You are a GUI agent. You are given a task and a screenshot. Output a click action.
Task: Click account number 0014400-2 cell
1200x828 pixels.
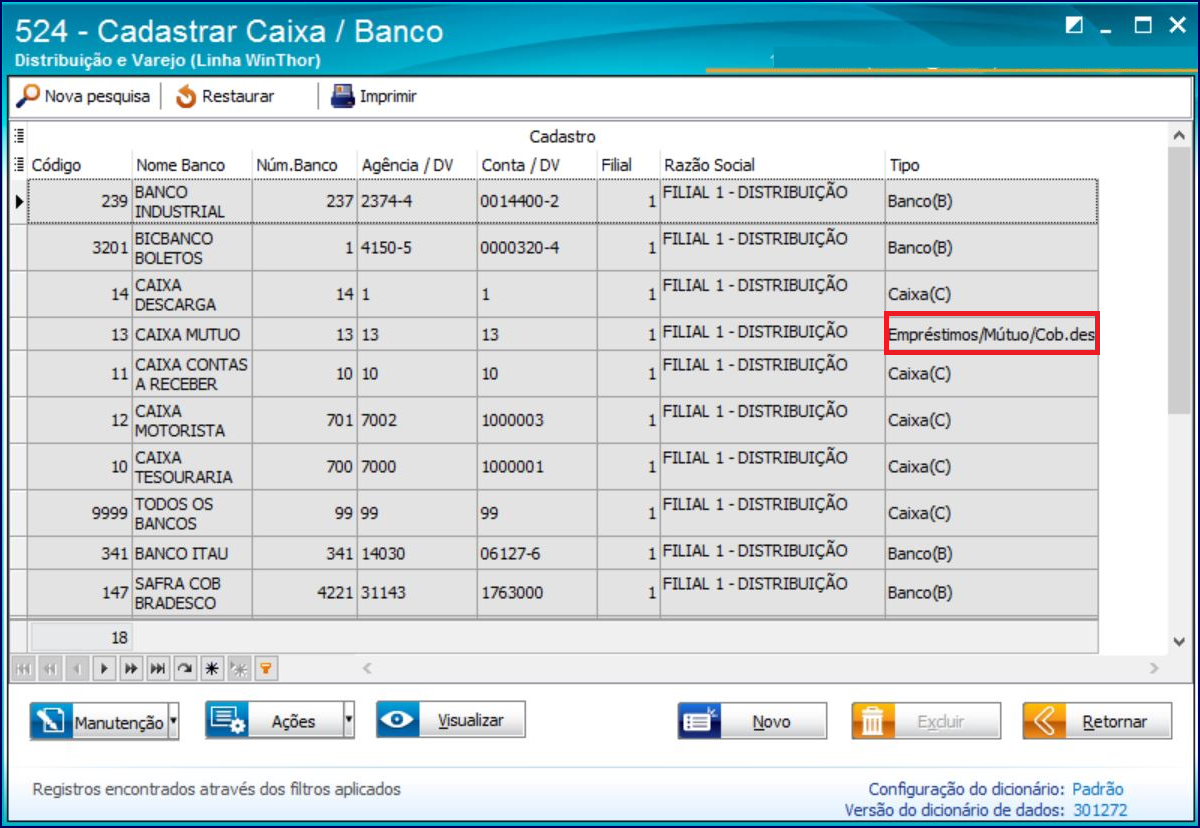537,201
